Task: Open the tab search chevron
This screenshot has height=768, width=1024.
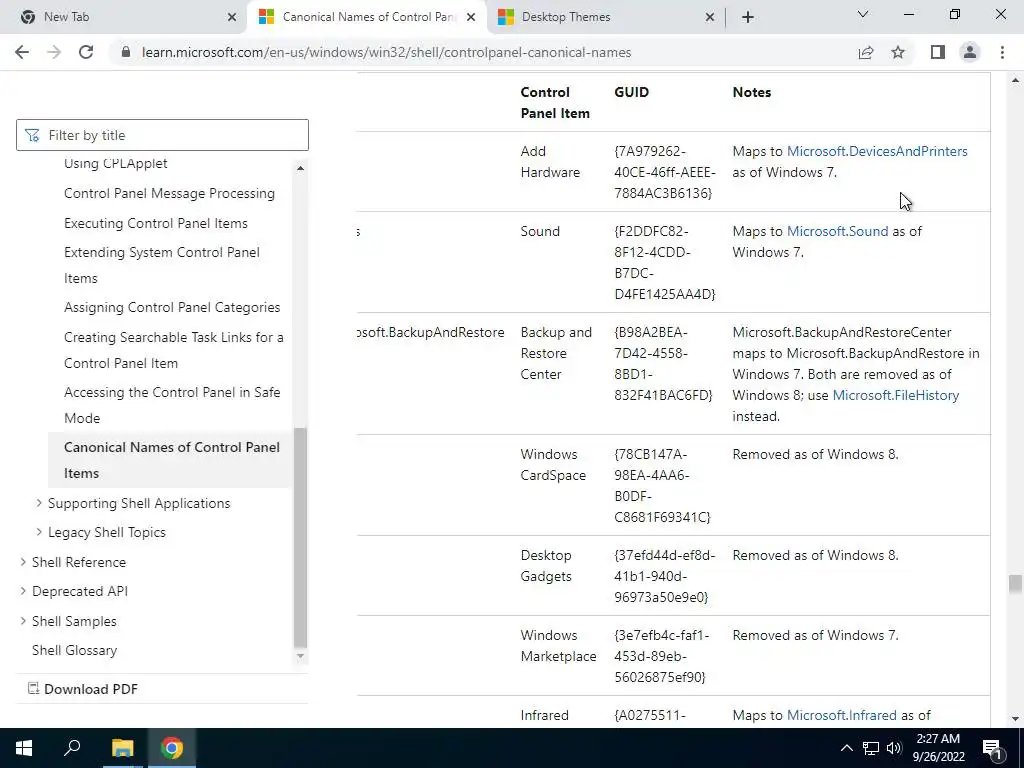Action: click(863, 14)
